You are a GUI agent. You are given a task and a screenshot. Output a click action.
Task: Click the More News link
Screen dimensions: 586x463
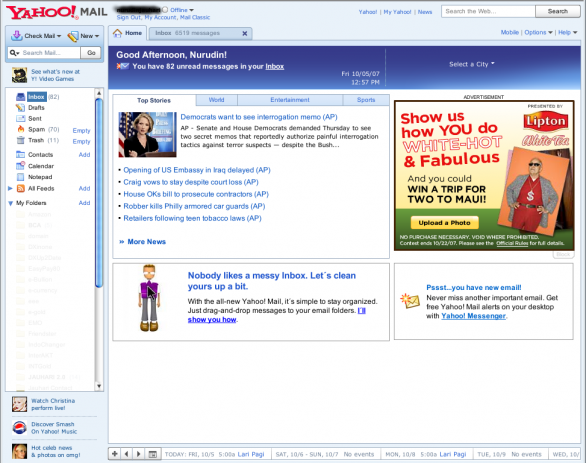coord(146,242)
